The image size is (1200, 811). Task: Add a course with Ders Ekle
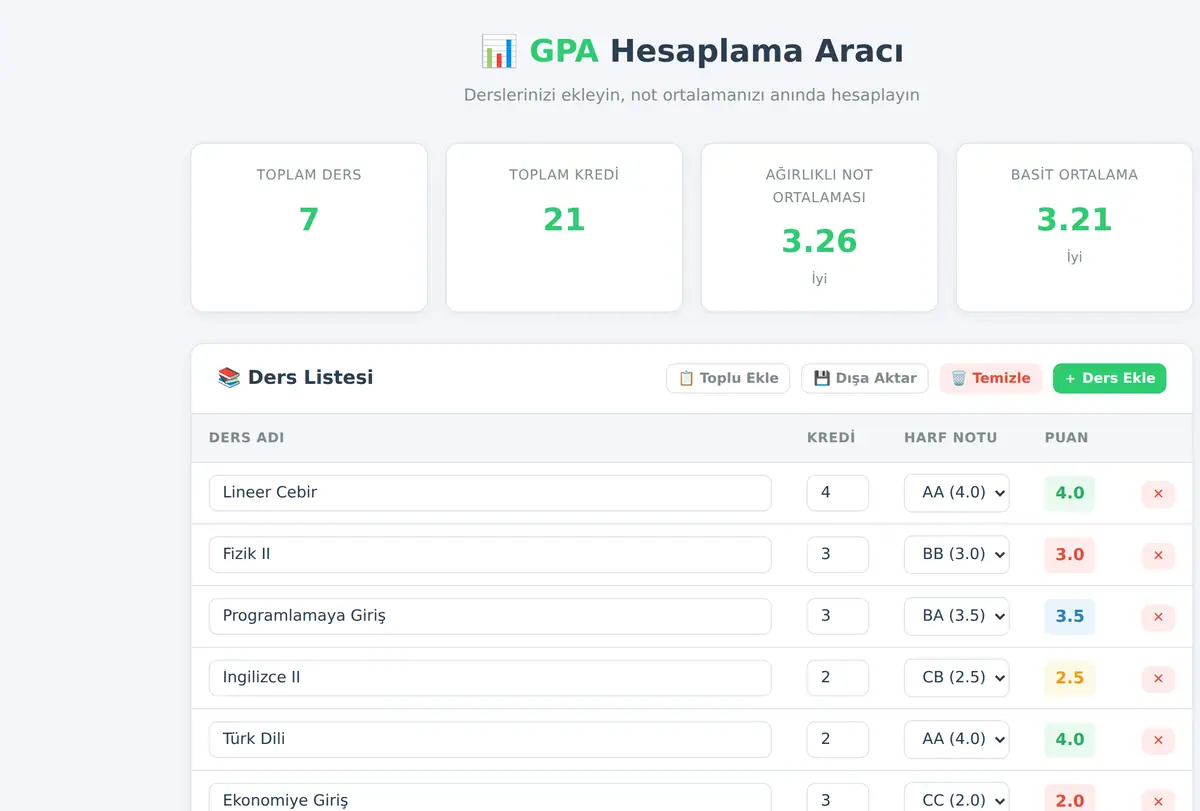pyautogui.click(x=1109, y=378)
